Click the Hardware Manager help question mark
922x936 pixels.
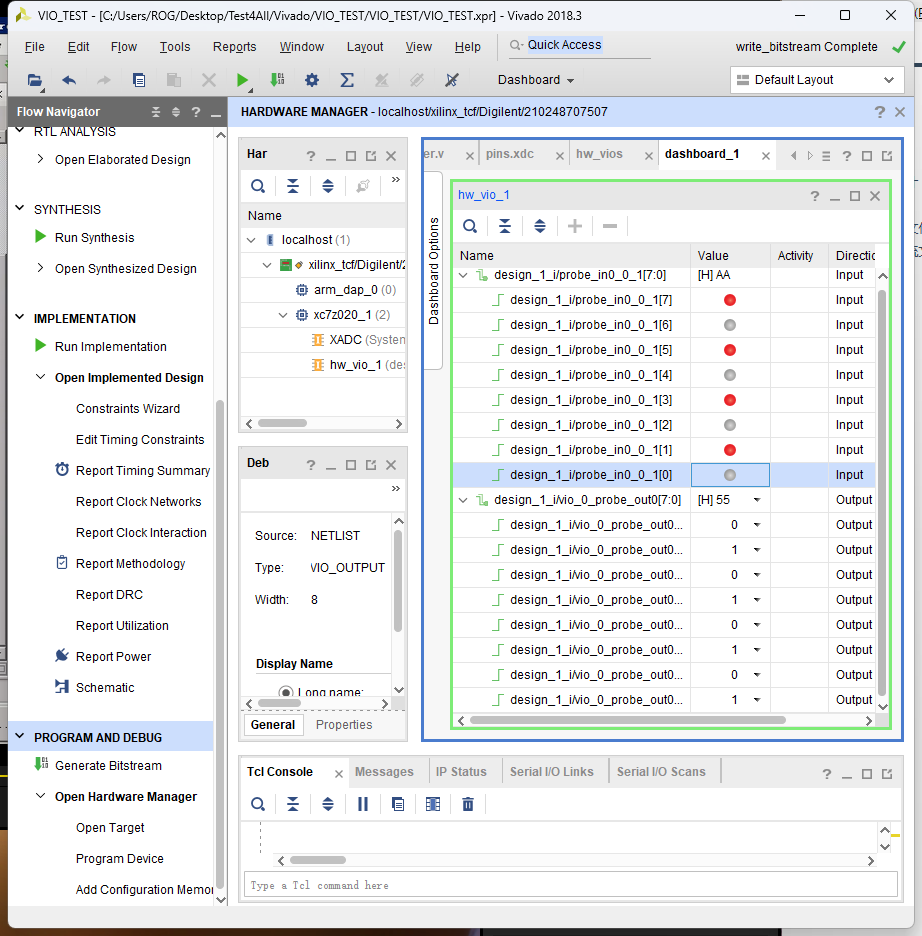tap(880, 112)
